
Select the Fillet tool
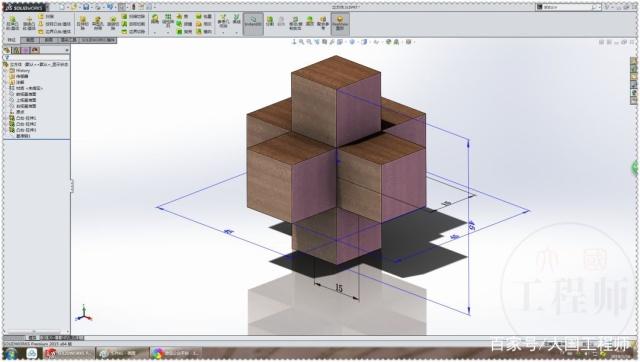(155, 20)
